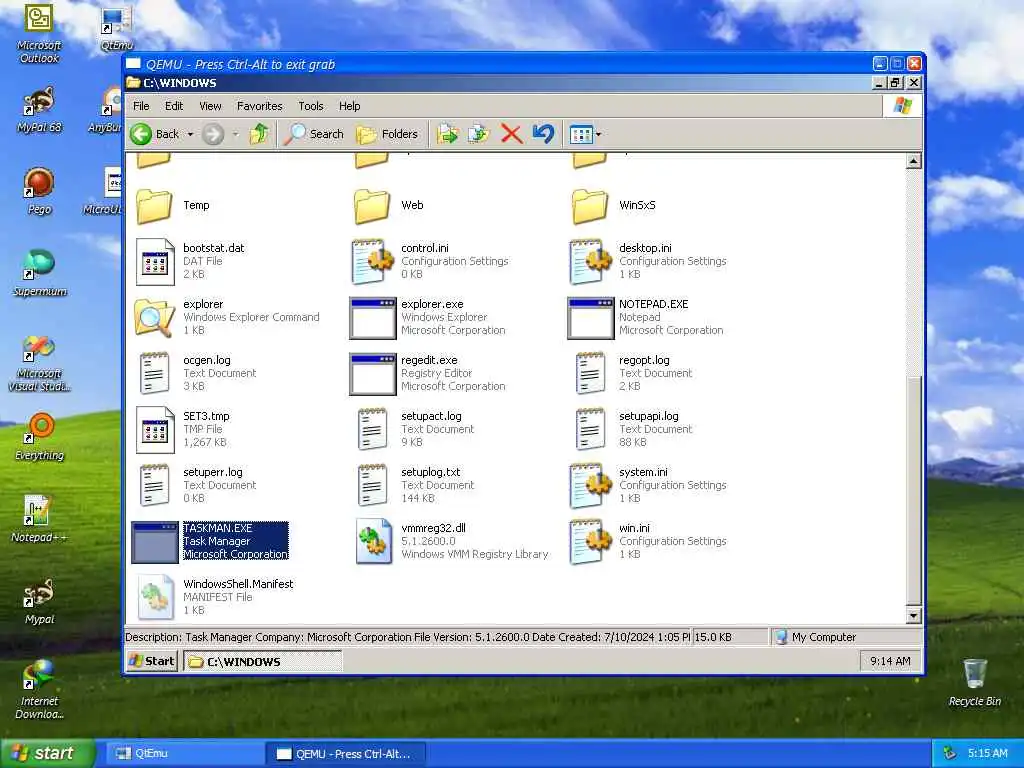Select win.ini file icon
The width and height of the screenshot is (1024, 768).
point(590,541)
